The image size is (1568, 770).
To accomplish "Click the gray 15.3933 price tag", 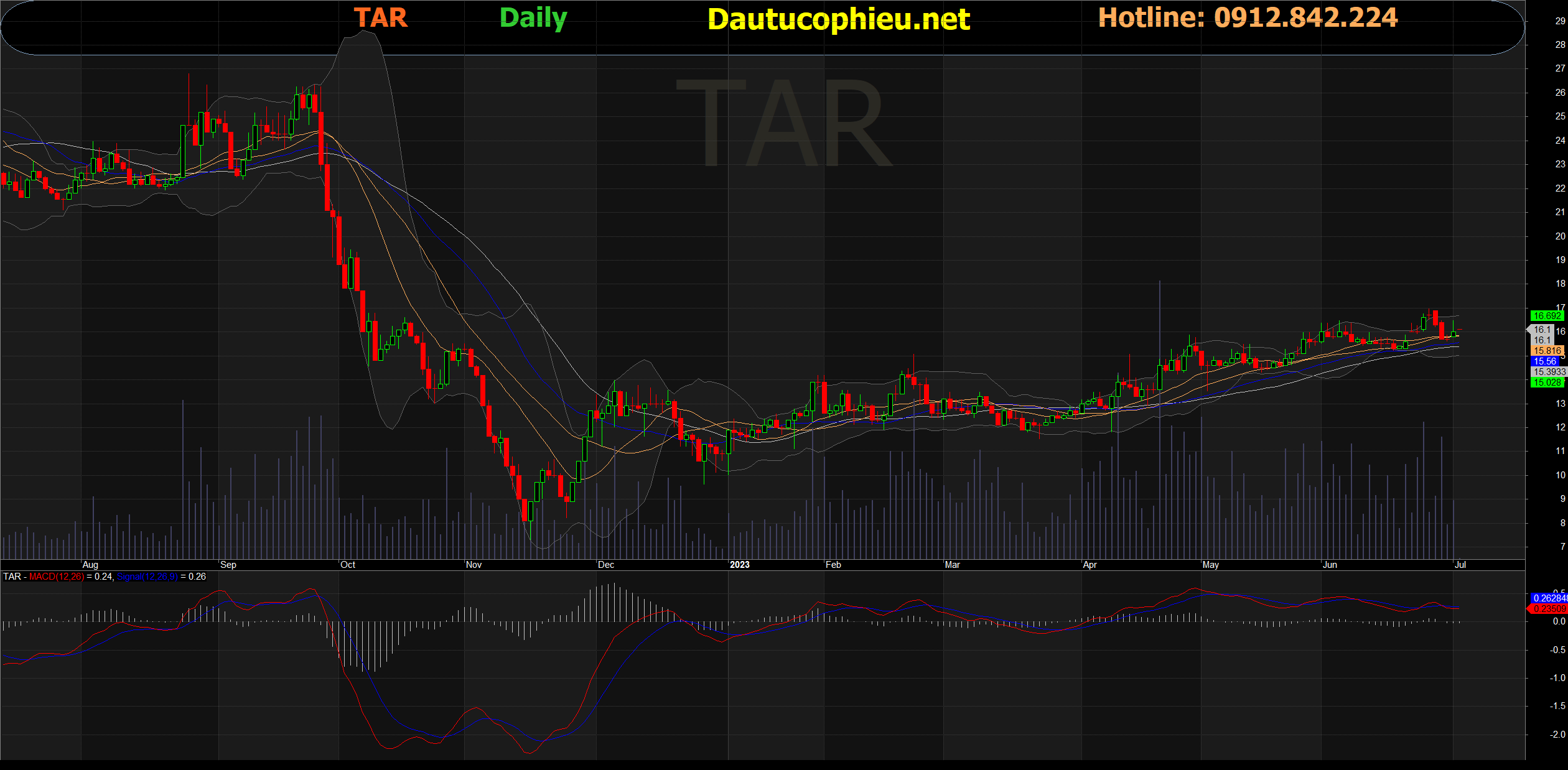I will [x=1548, y=372].
